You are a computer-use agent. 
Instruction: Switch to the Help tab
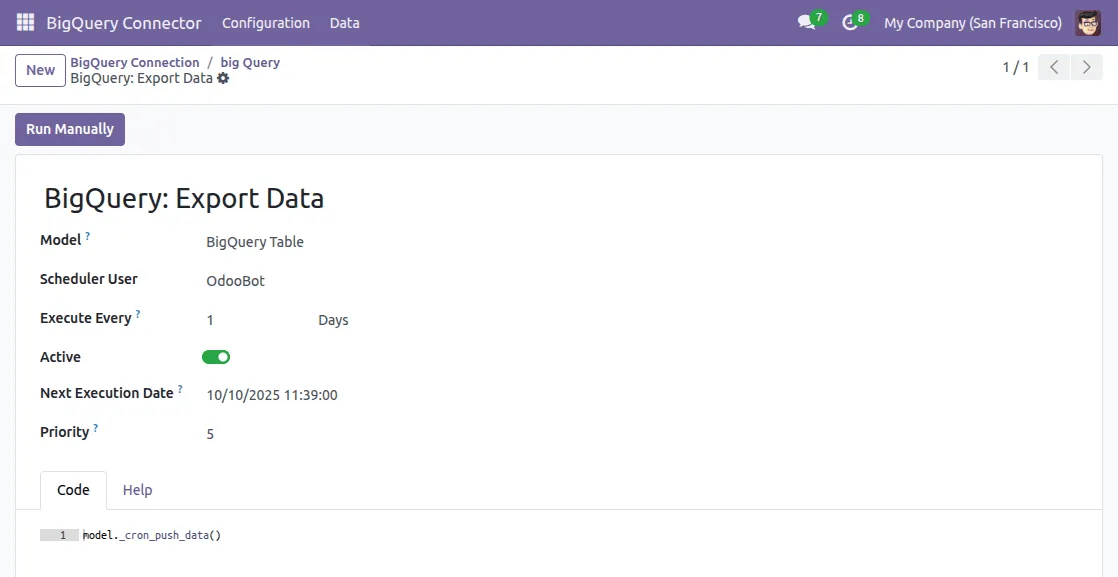137,490
